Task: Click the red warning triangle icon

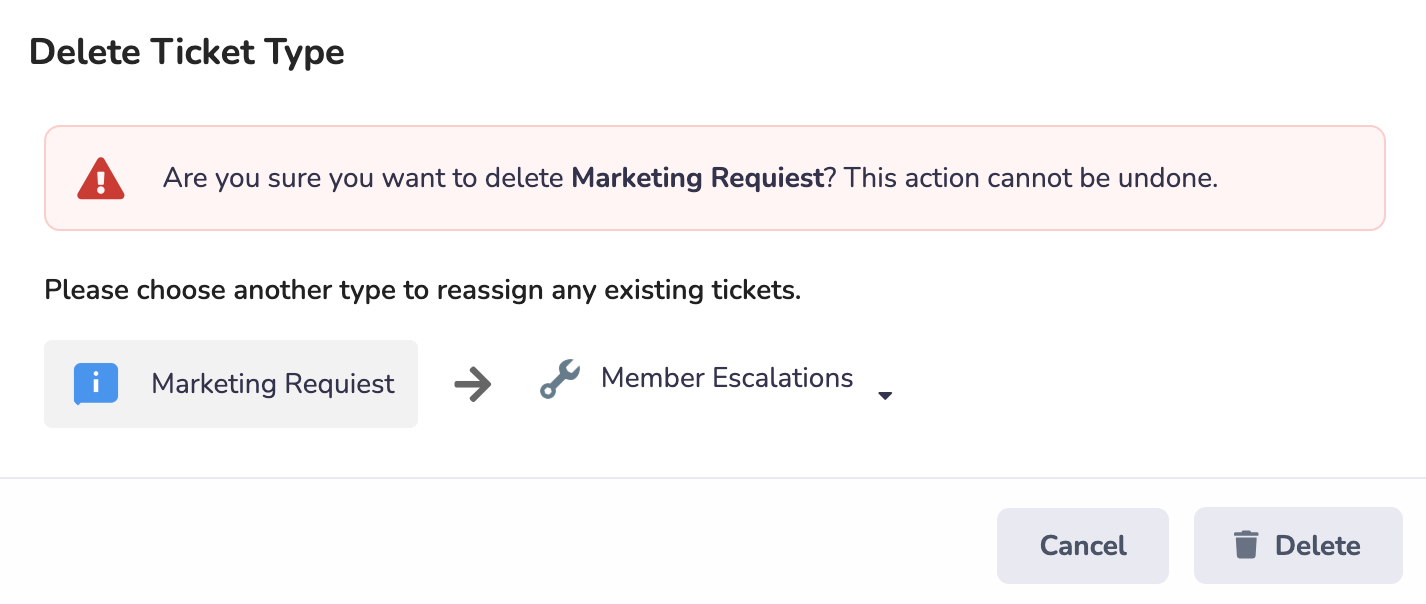Action: coord(100,179)
